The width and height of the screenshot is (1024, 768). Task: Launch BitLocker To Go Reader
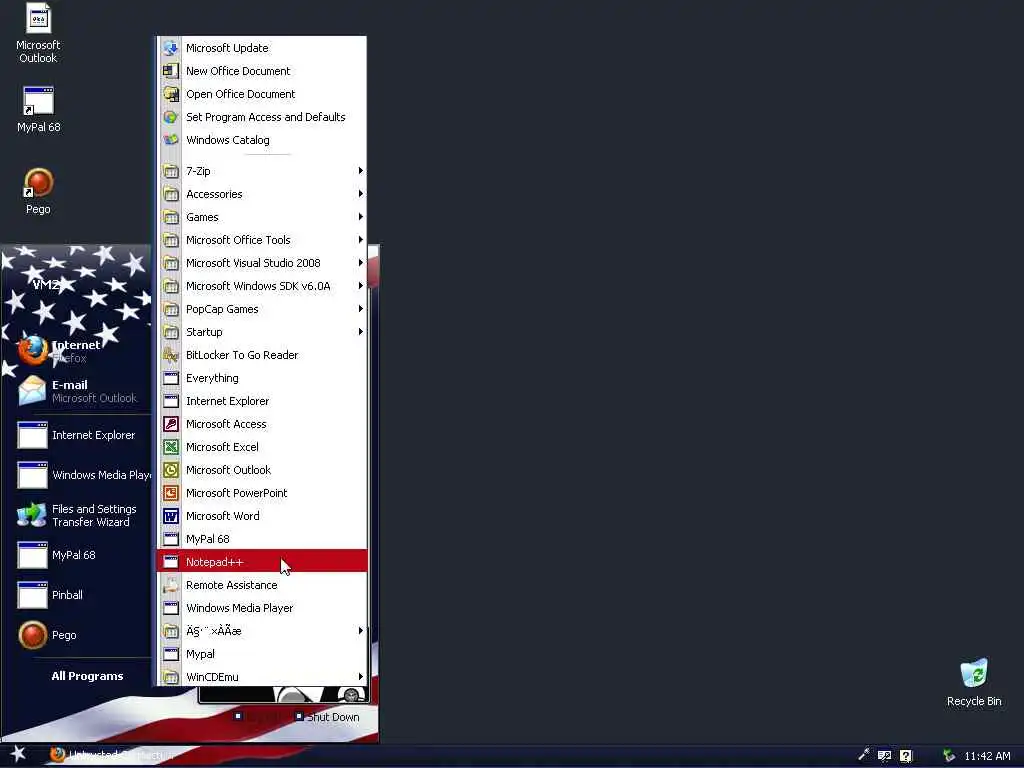(x=261, y=355)
